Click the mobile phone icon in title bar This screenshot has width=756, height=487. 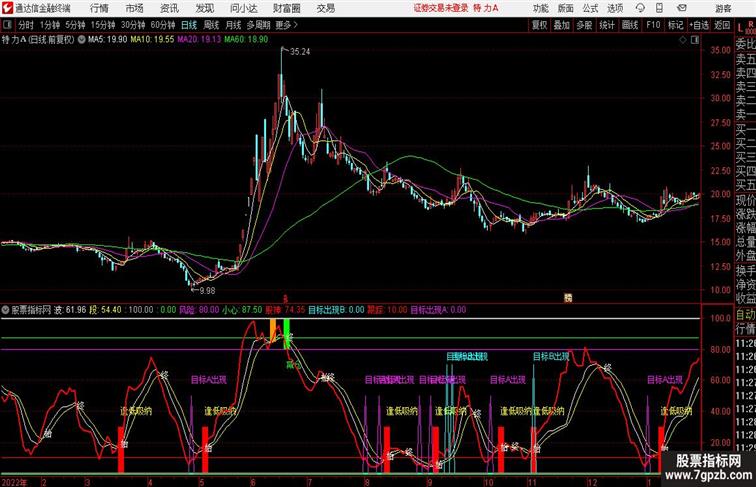click(659, 8)
